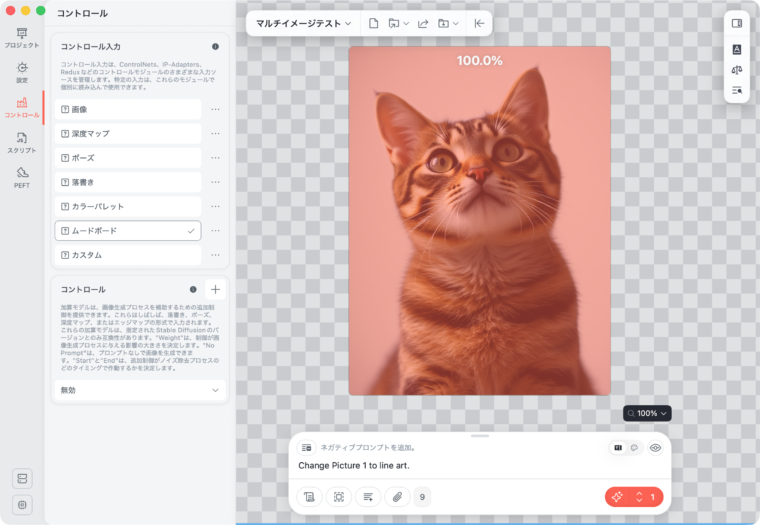The width and height of the screenshot is (760, 525).
Task: Add a new control with the plus icon
Action: (215, 289)
